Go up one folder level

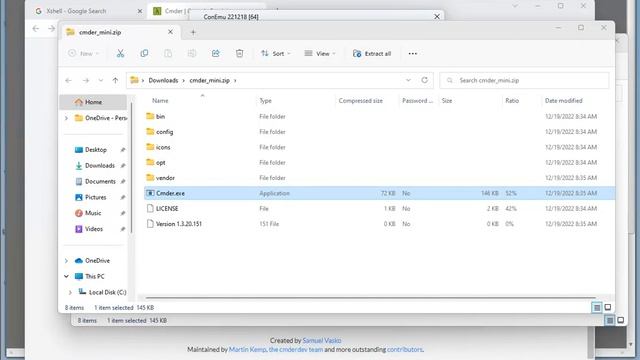(x=116, y=80)
